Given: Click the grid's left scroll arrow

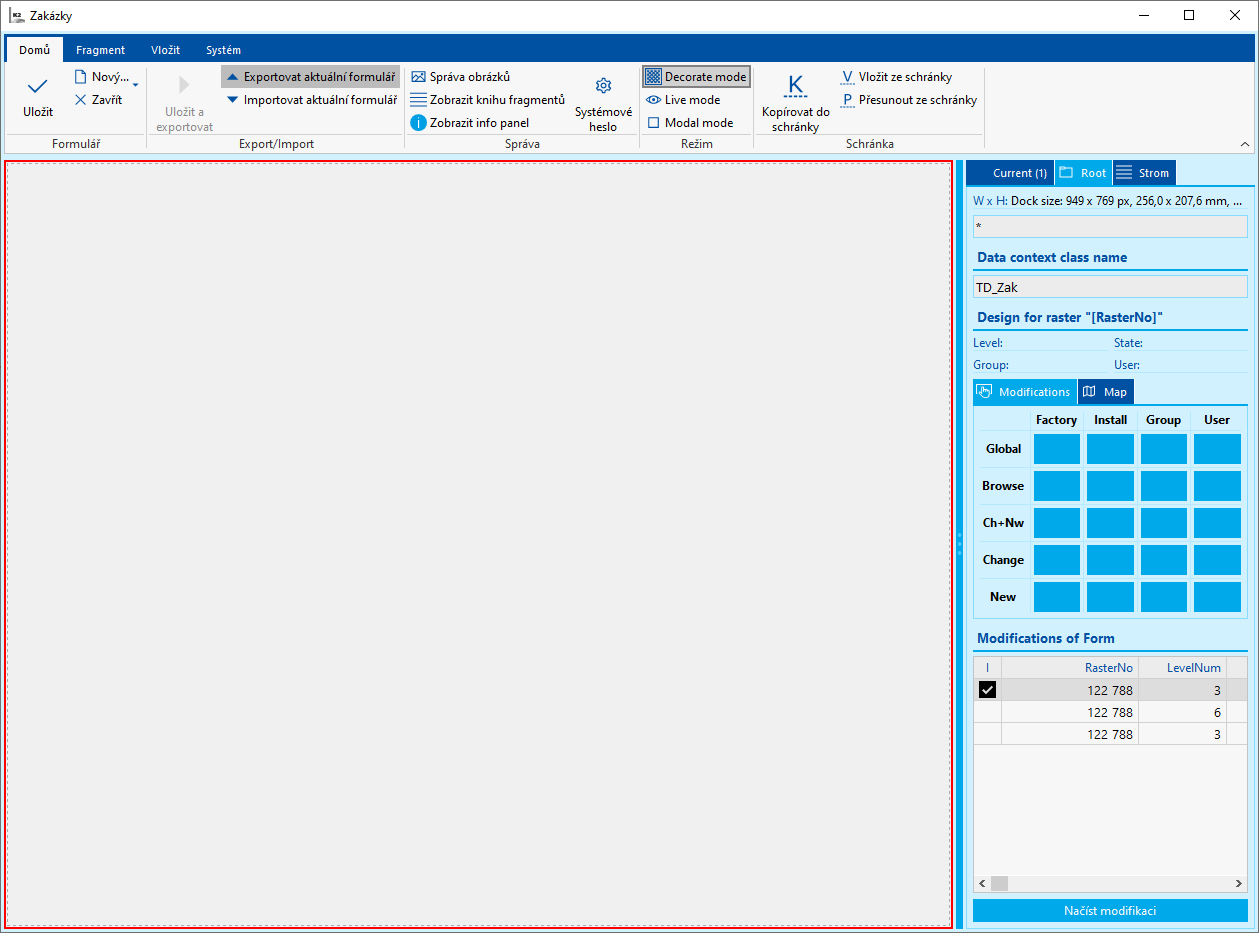Looking at the screenshot, I should click(982, 884).
